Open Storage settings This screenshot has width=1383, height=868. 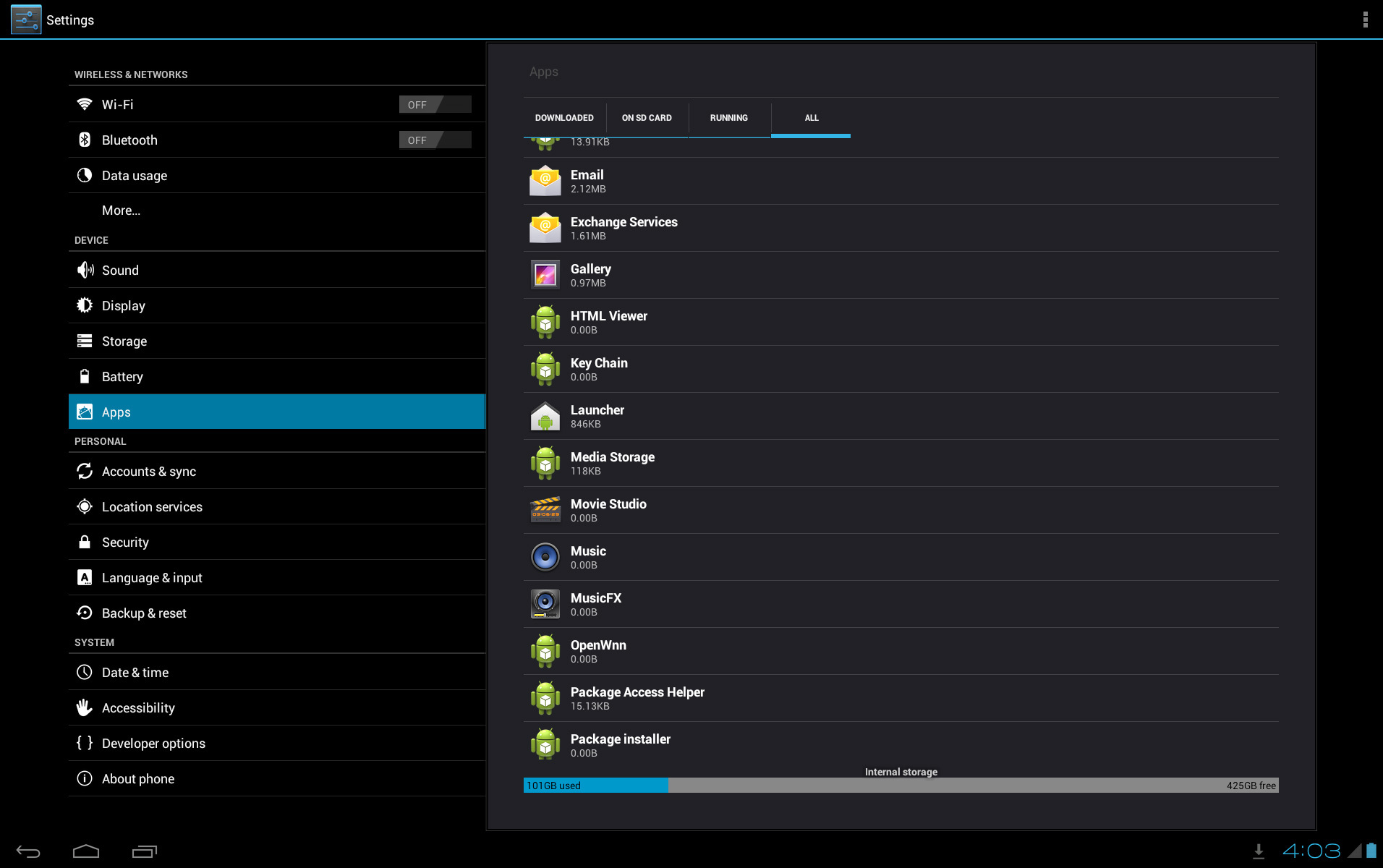pos(277,341)
